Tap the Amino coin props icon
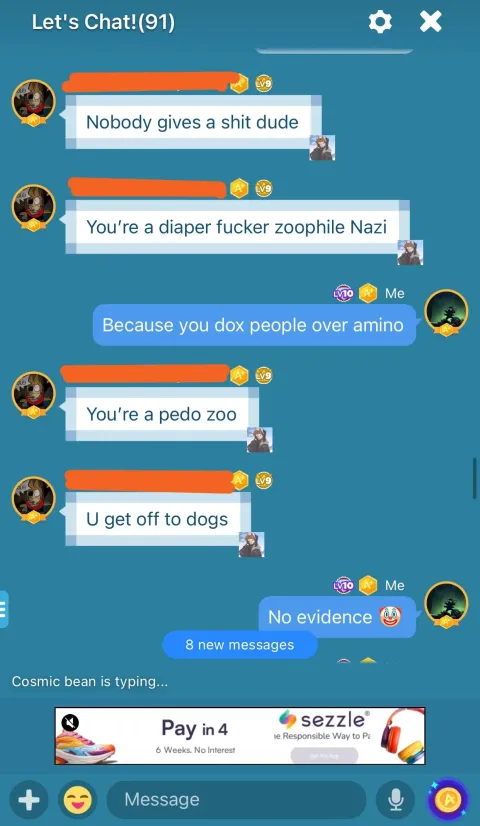Screen dimensions: 480x826 447,801
